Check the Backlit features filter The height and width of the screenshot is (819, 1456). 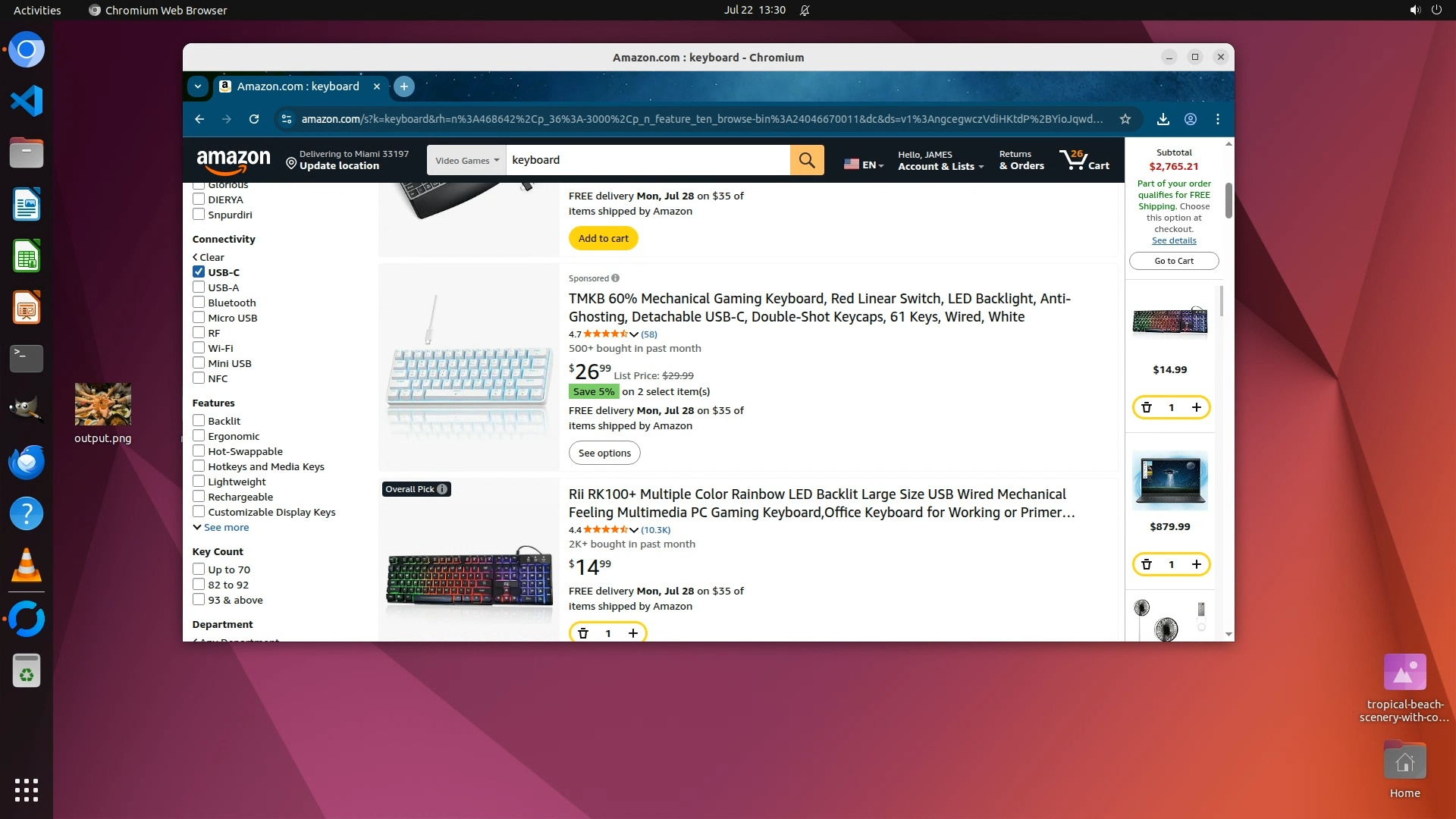tap(199, 420)
